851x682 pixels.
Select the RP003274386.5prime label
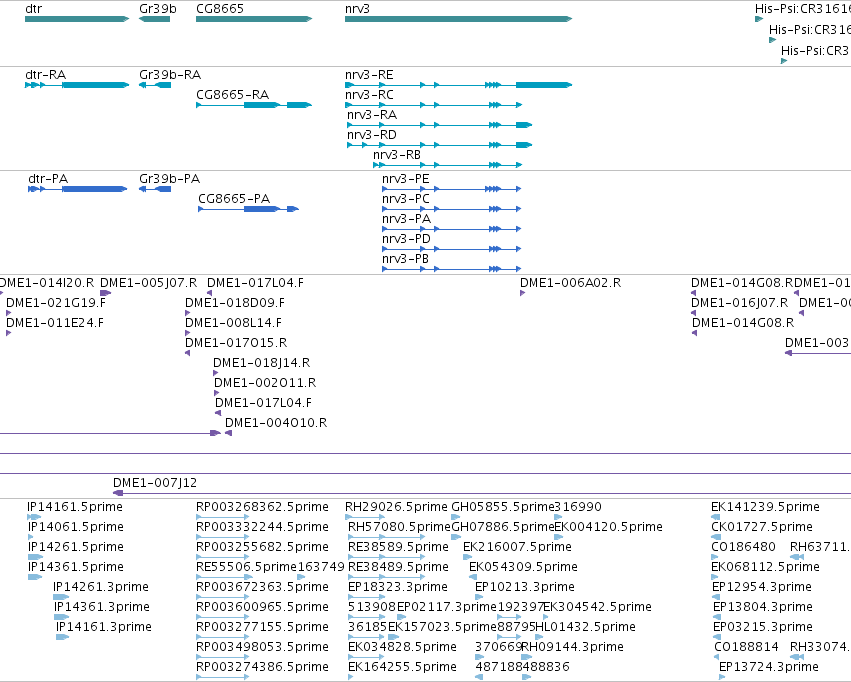tap(263, 667)
